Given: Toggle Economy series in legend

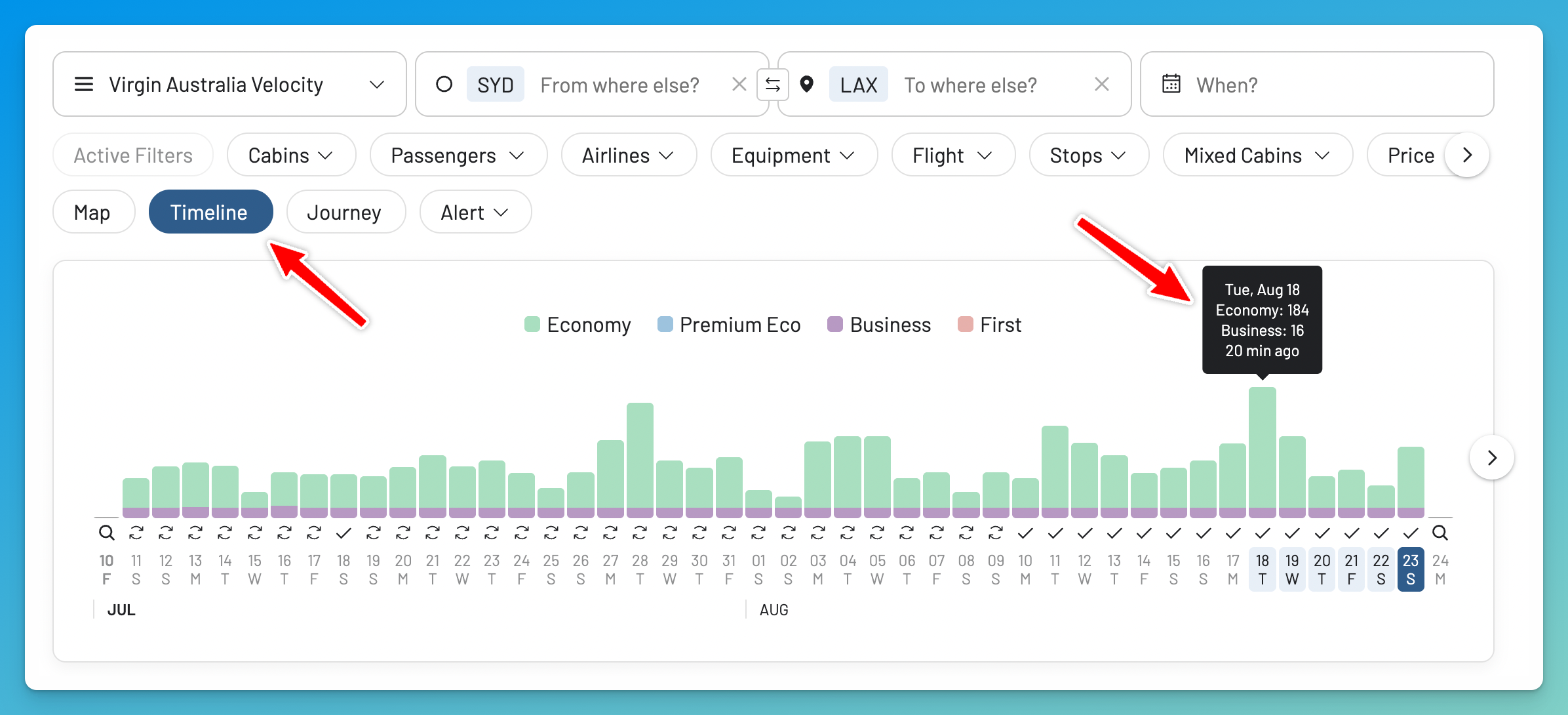Looking at the screenshot, I should [x=578, y=325].
